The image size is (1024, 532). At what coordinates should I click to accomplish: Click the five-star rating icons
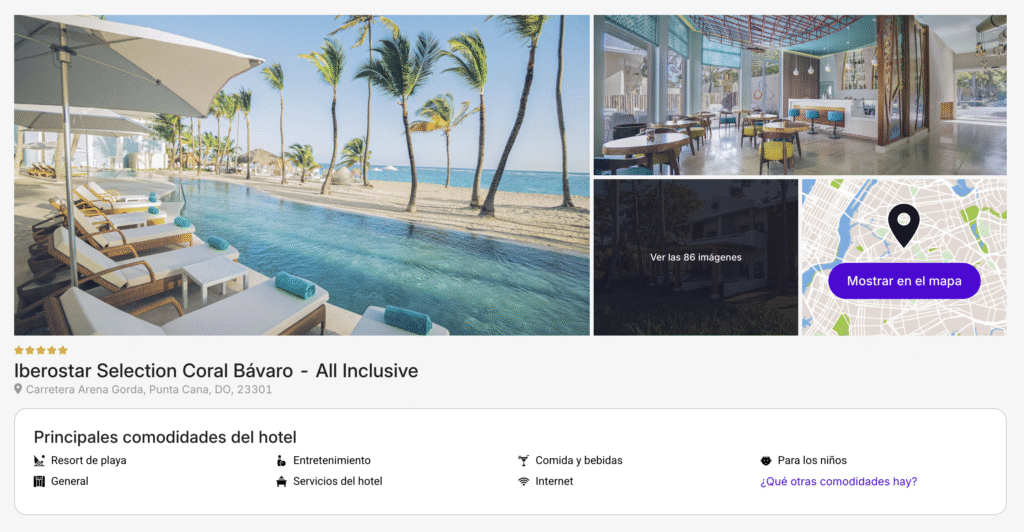coord(40,351)
